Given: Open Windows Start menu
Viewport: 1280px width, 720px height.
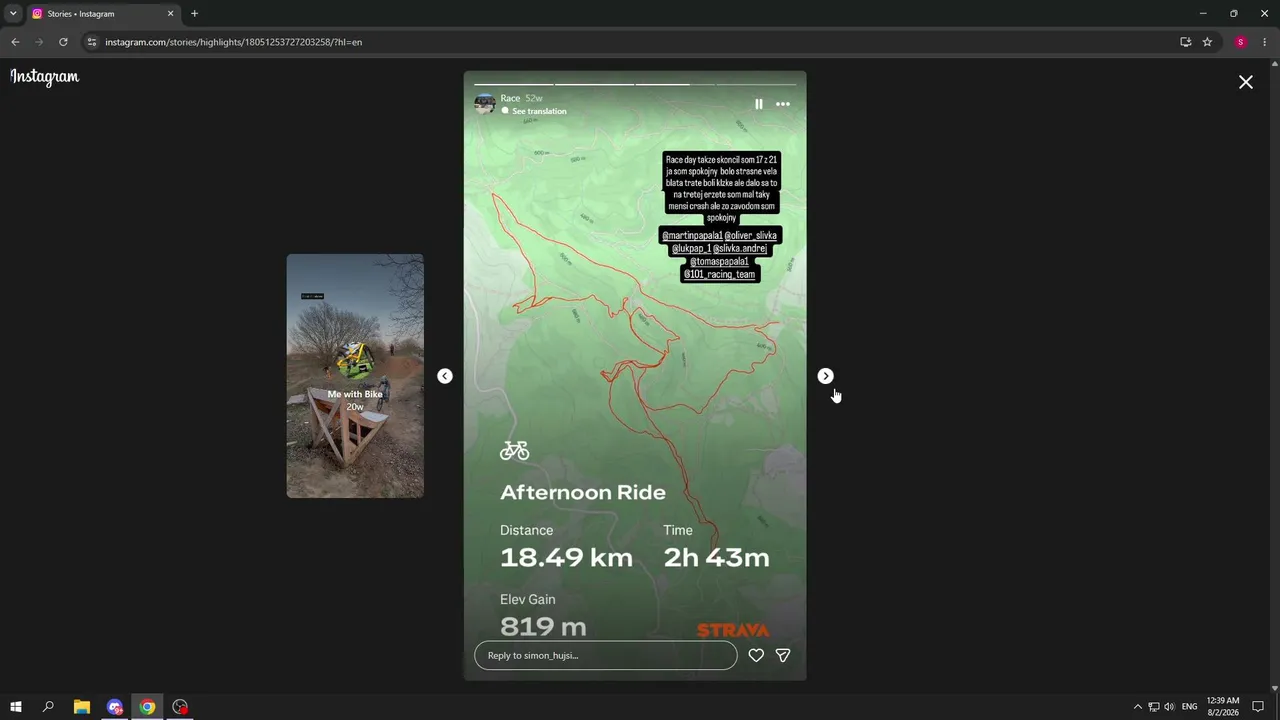Looking at the screenshot, I should pyautogui.click(x=16, y=707).
